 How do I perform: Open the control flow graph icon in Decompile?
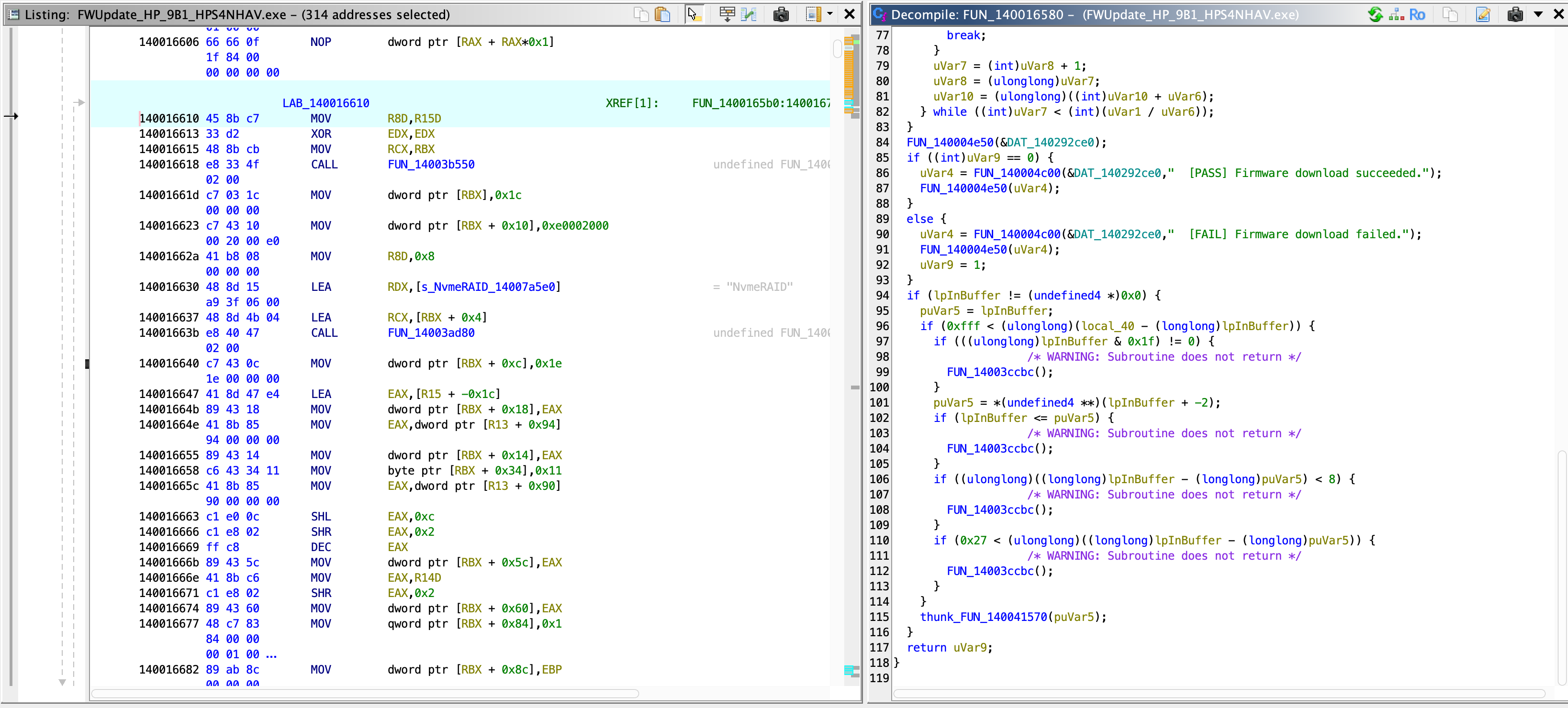tap(1396, 14)
